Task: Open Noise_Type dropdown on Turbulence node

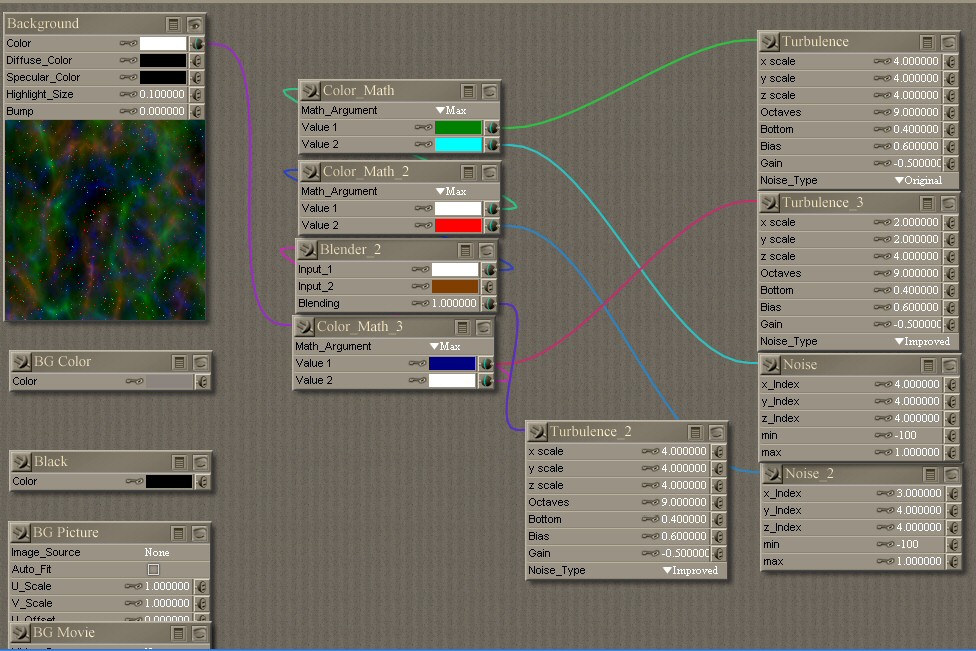Action: (x=918, y=181)
